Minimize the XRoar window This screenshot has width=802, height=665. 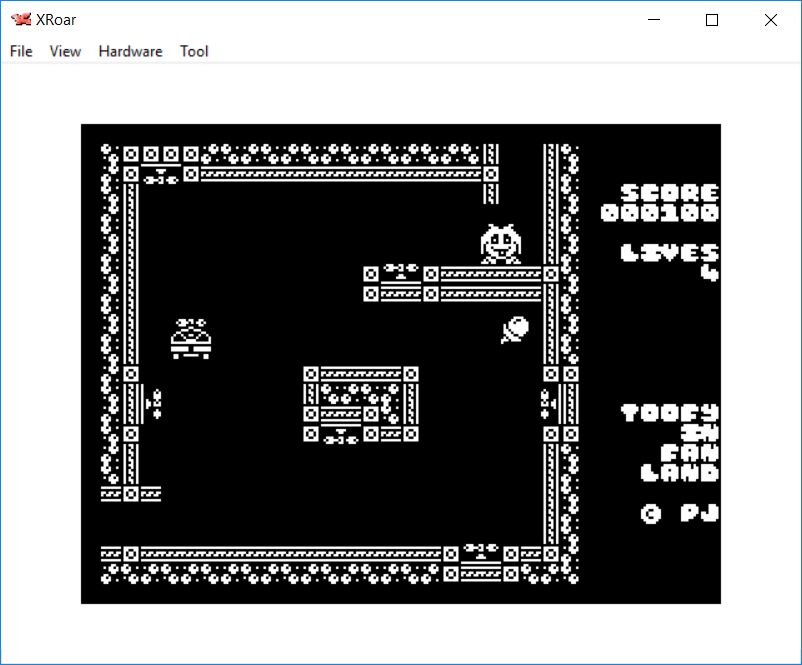point(654,20)
